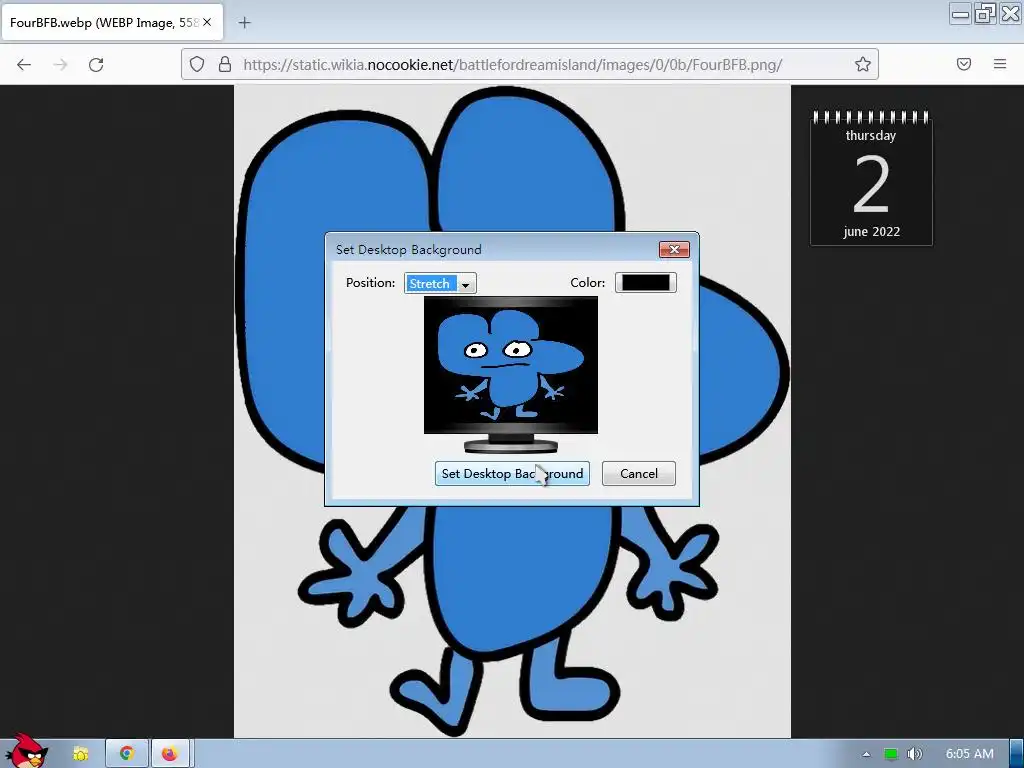The width and height of the screenshot is (1024, 768).
Task: Open the shield tracking protection icon
Action: [x=197, y=64]
